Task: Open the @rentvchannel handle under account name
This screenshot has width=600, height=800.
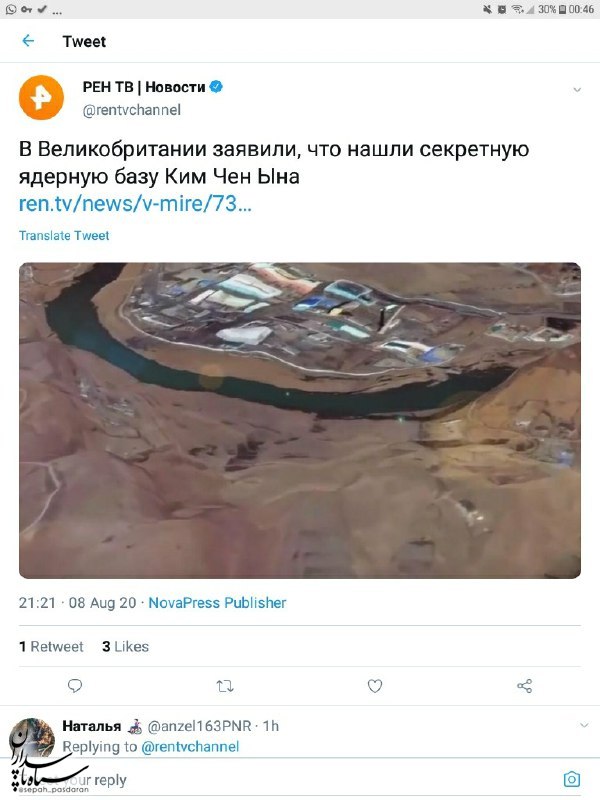Action: (132, 110)
